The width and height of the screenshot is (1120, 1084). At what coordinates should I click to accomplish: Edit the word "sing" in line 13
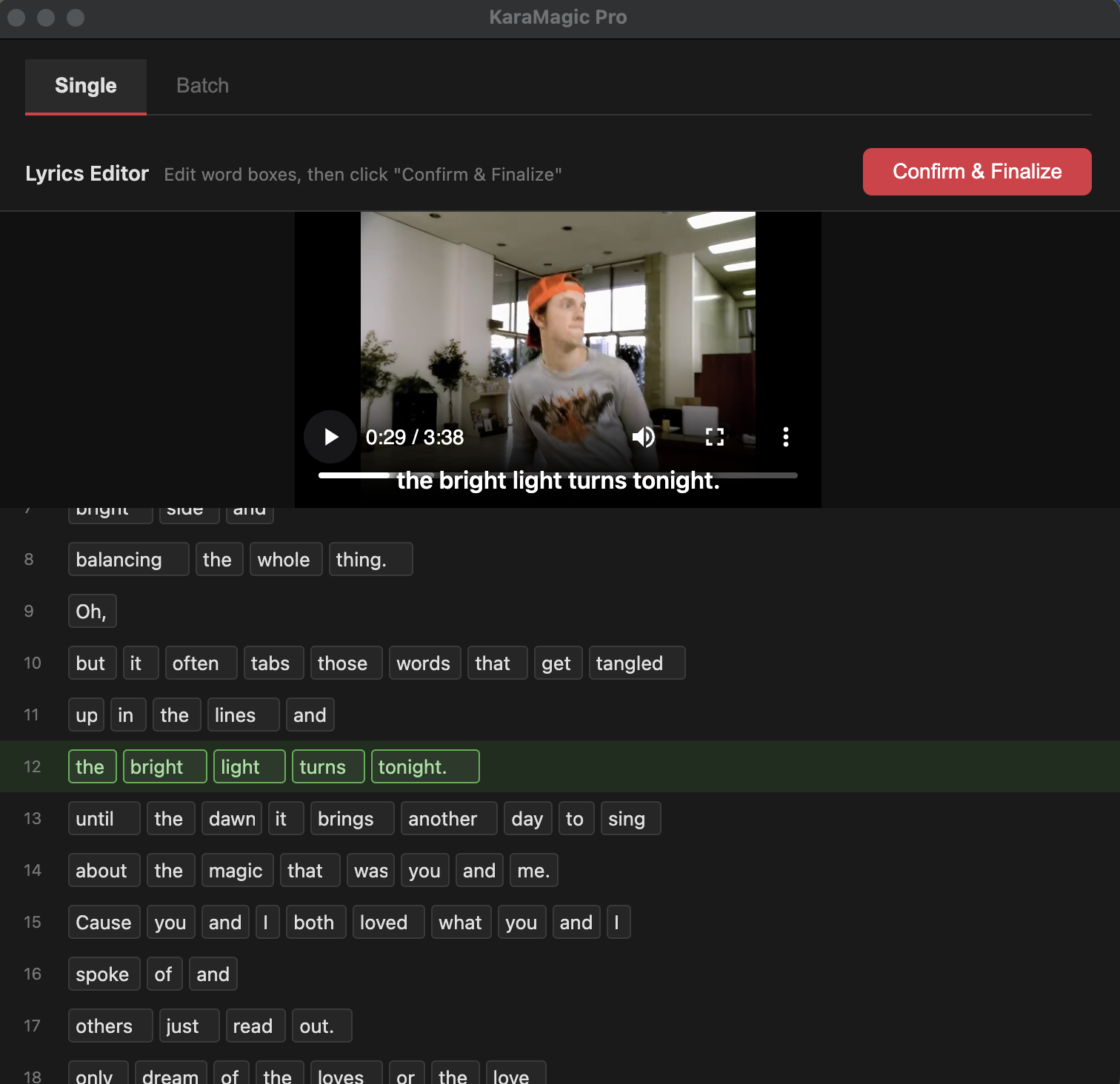pos(631,818)
